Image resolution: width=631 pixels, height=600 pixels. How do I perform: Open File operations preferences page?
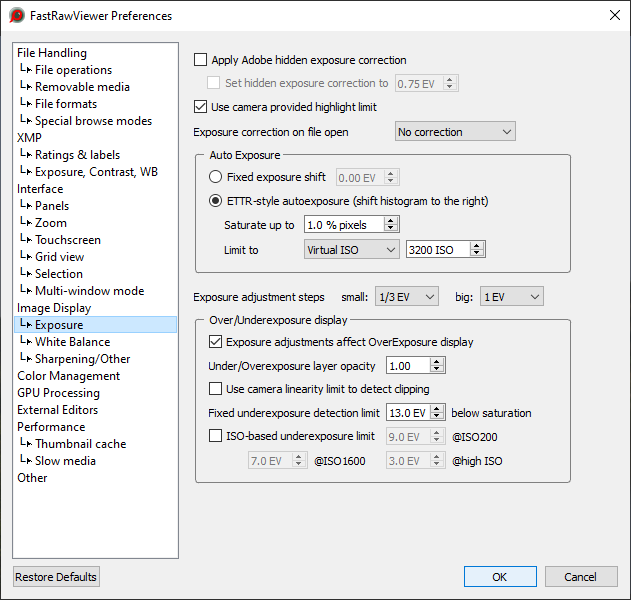[73, 70]
